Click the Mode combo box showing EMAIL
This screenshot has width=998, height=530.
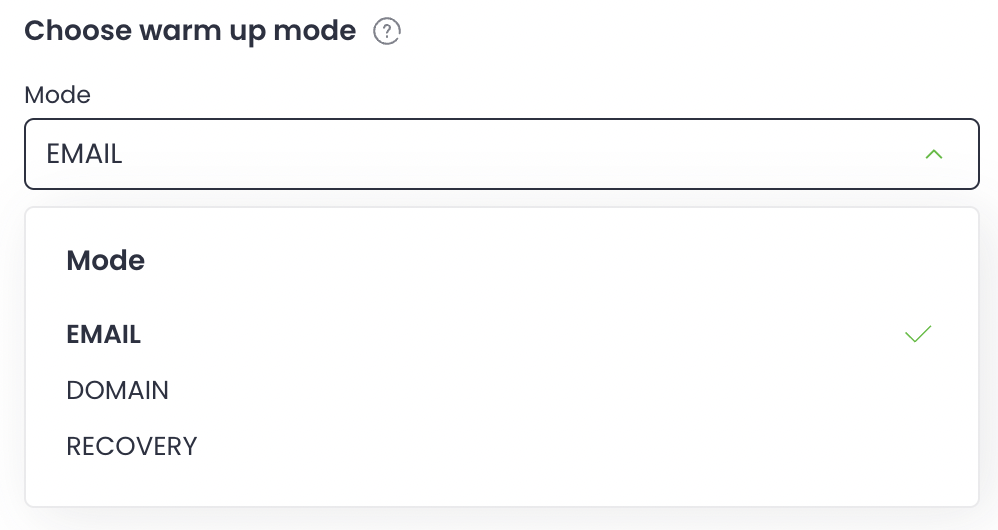coord(500,154)
